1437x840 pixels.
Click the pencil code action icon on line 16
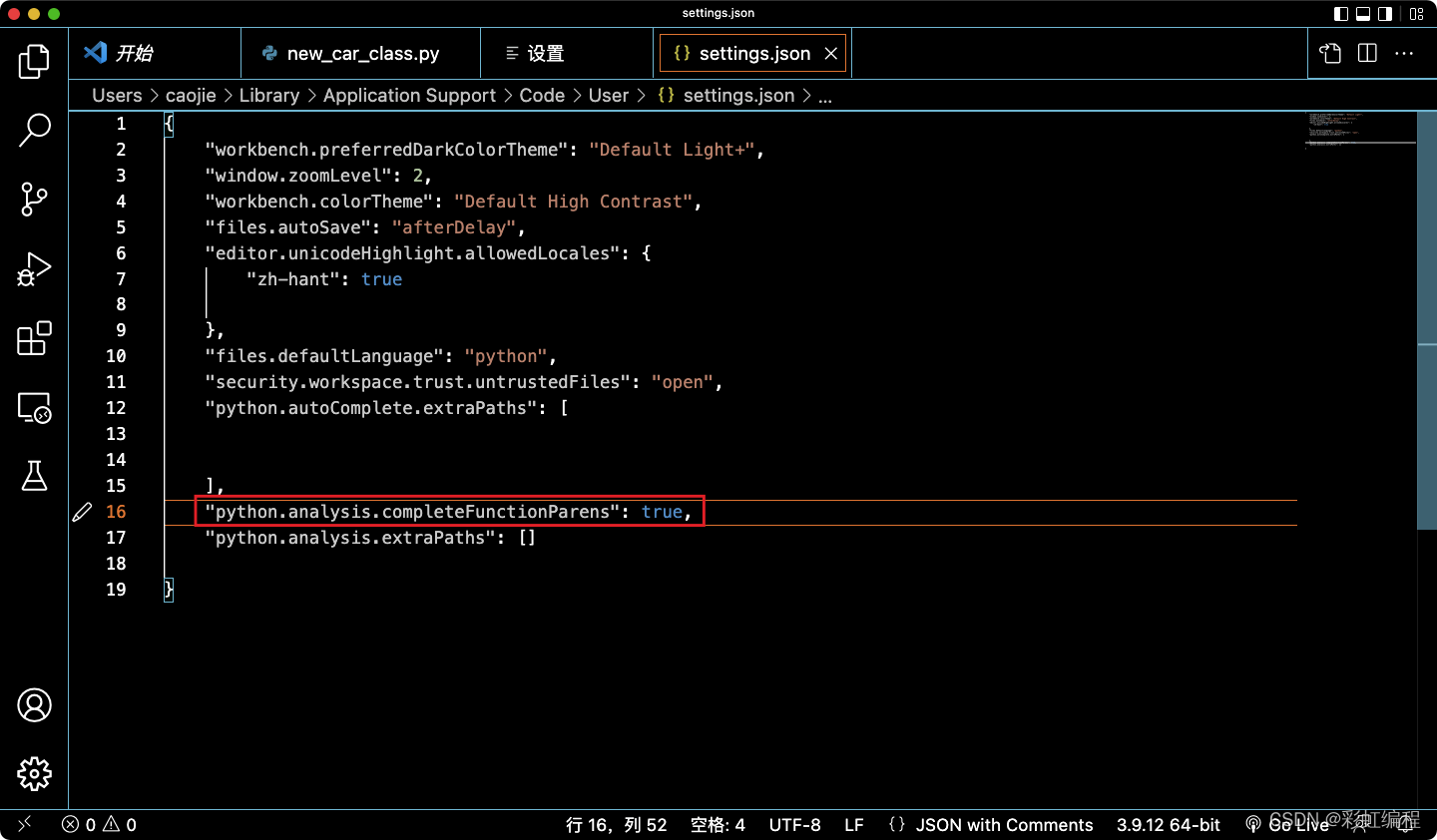click(x=83, y=512)
